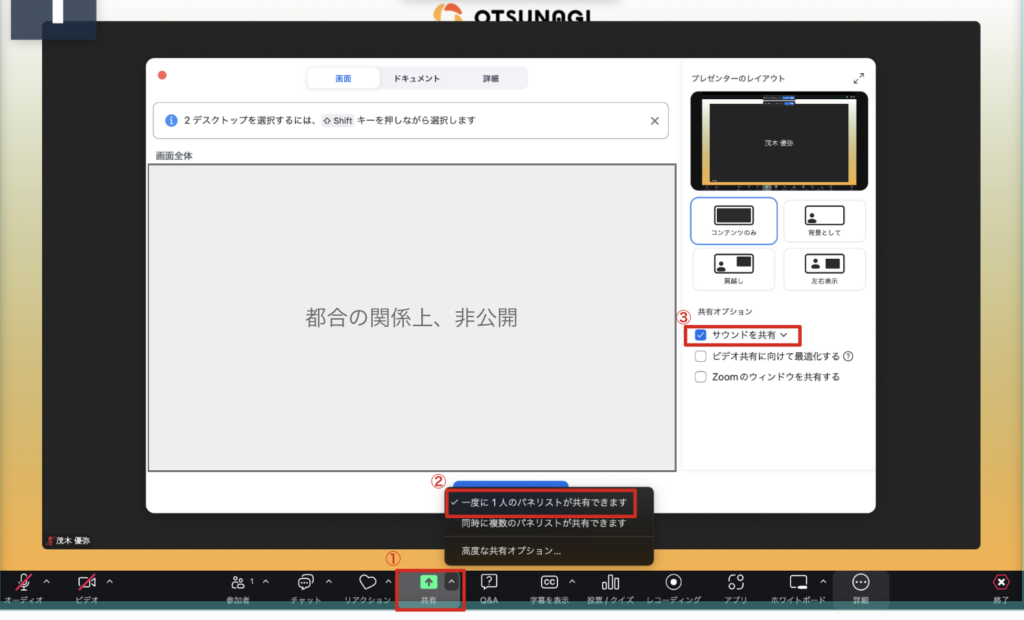Choose the side-by-side (左右表示) presenter layout
Viewport: 1024px width, 620px height.
(x=824, y=269)
